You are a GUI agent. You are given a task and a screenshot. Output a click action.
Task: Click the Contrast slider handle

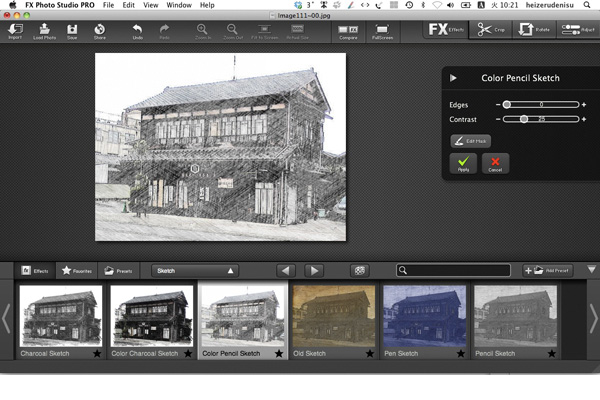524,119
